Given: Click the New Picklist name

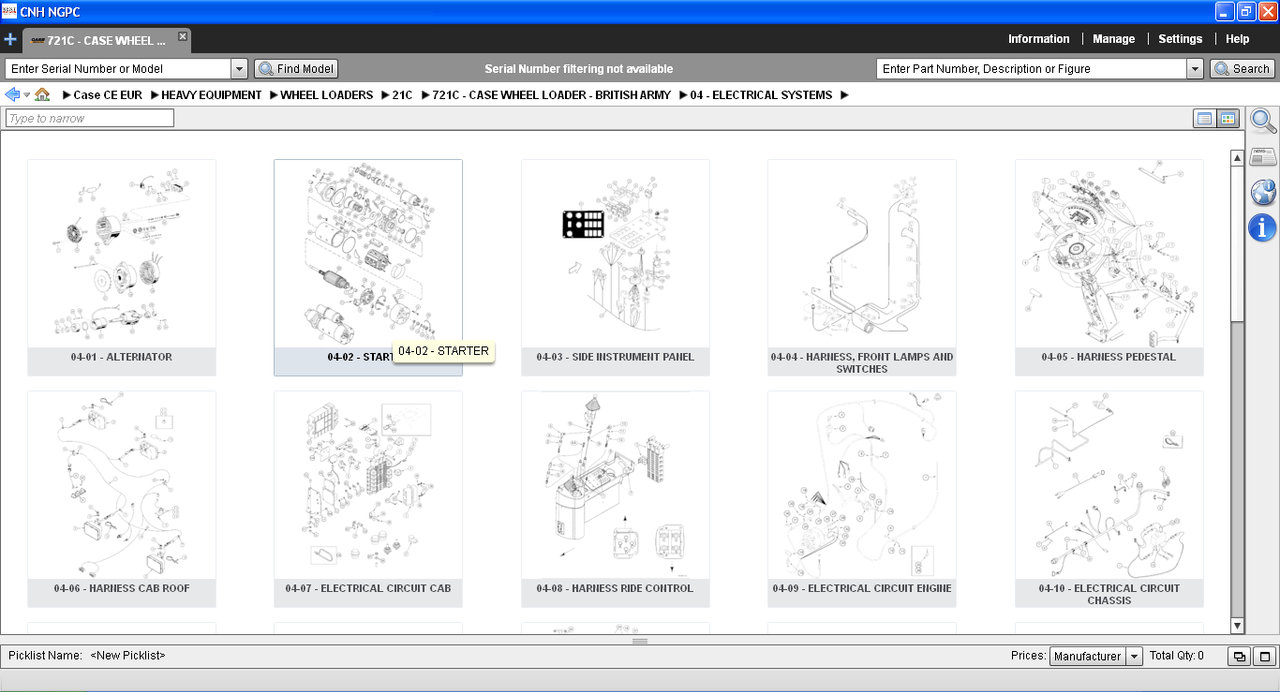Looking at the screenshot, I should [x=127, y=656].
